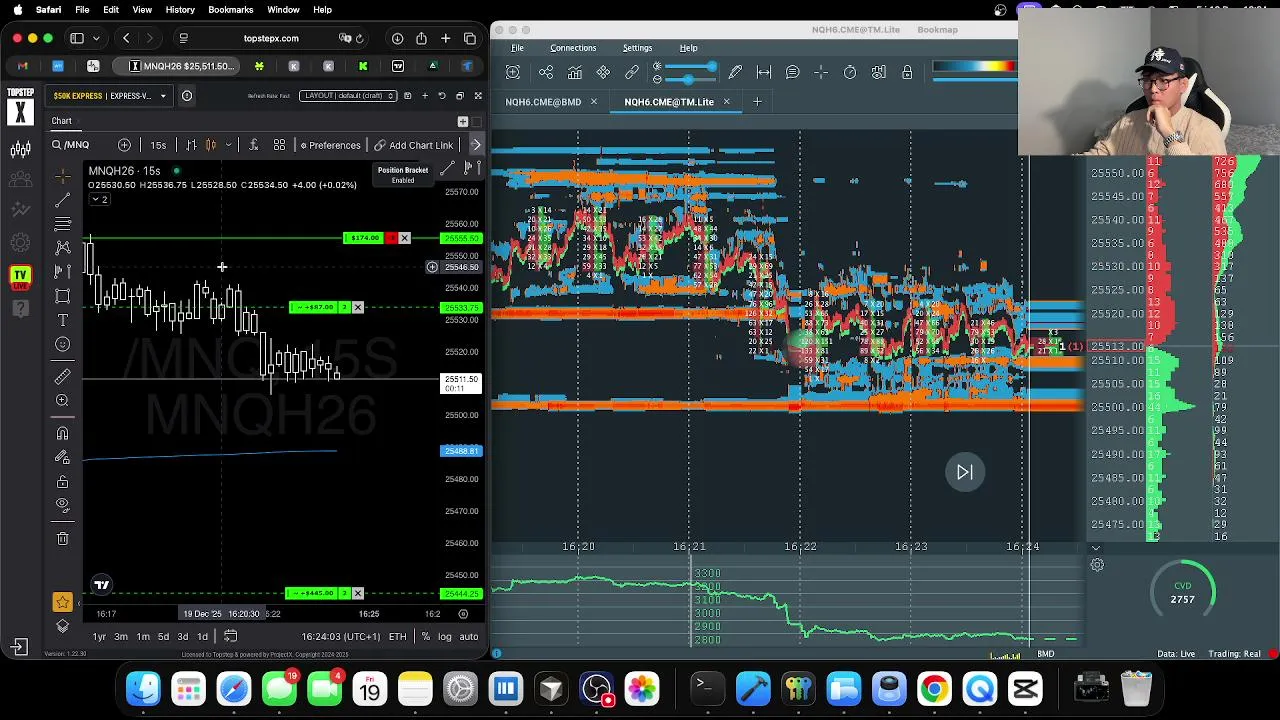Toggle log scale on the chart
The height and width of the screenshot is (720, 1280).
444,637
